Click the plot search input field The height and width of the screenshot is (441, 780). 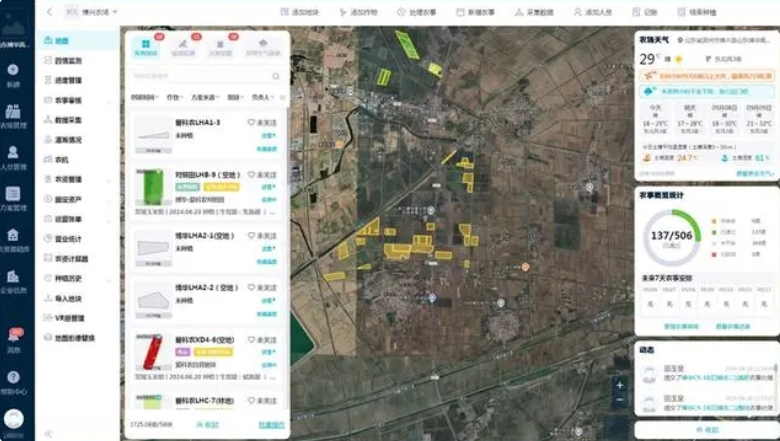pyautogui.click(x=206, y=76)
